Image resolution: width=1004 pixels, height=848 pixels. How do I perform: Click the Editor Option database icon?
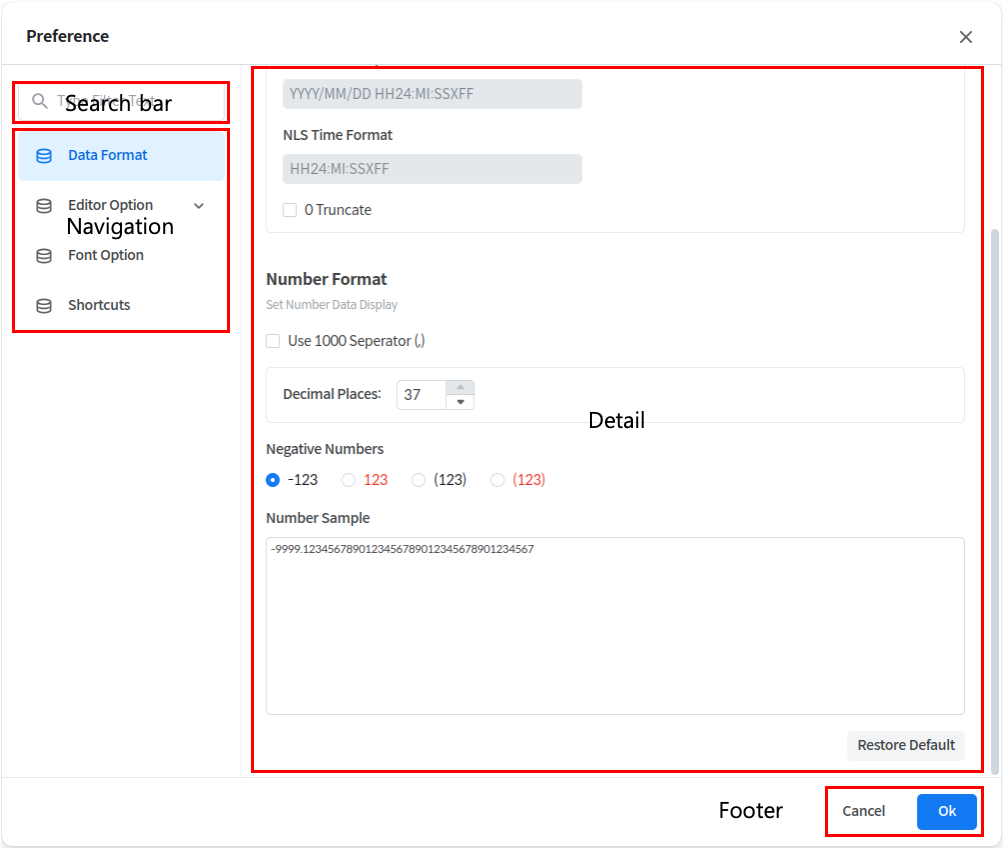44,206
